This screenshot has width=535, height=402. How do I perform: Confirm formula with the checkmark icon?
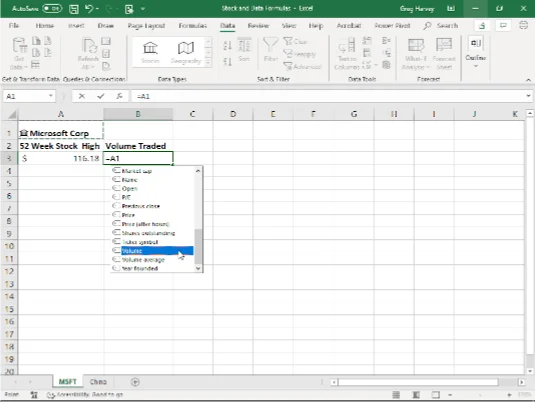(100, 96)
